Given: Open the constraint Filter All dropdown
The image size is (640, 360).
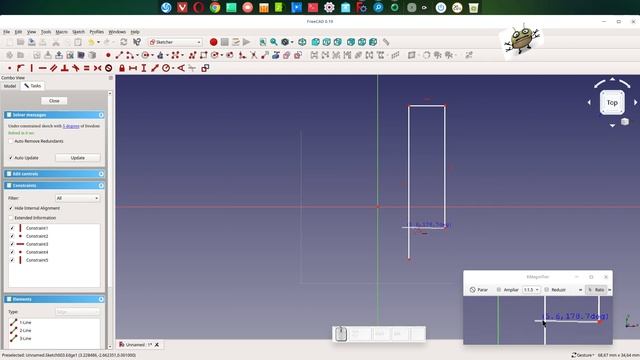Looking at the screenshot, I should (x=78, y=198).
